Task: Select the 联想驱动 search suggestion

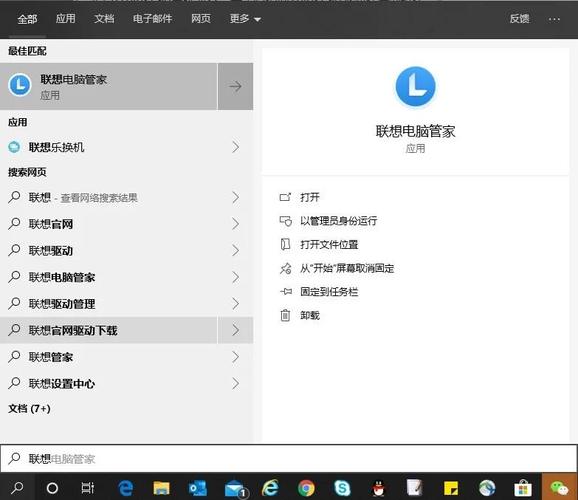Action: tap(108, 250)
